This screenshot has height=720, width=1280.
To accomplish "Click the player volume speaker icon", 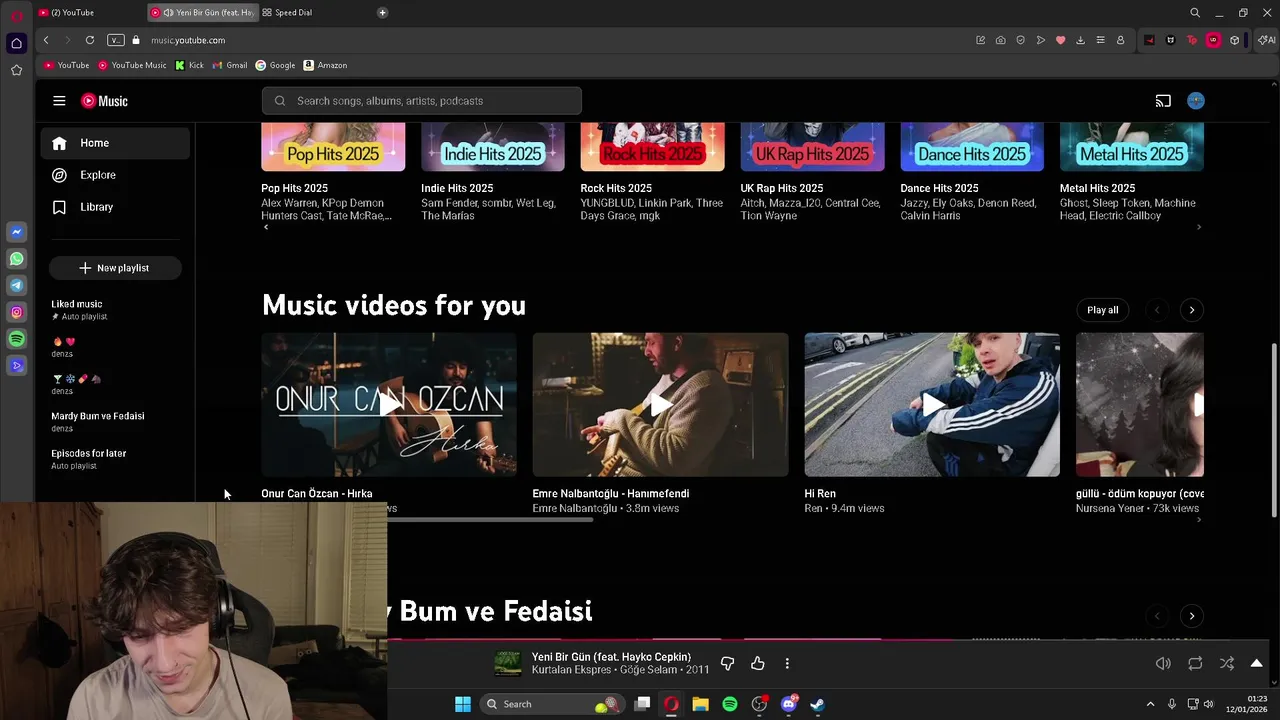I will coord(1163,663).
